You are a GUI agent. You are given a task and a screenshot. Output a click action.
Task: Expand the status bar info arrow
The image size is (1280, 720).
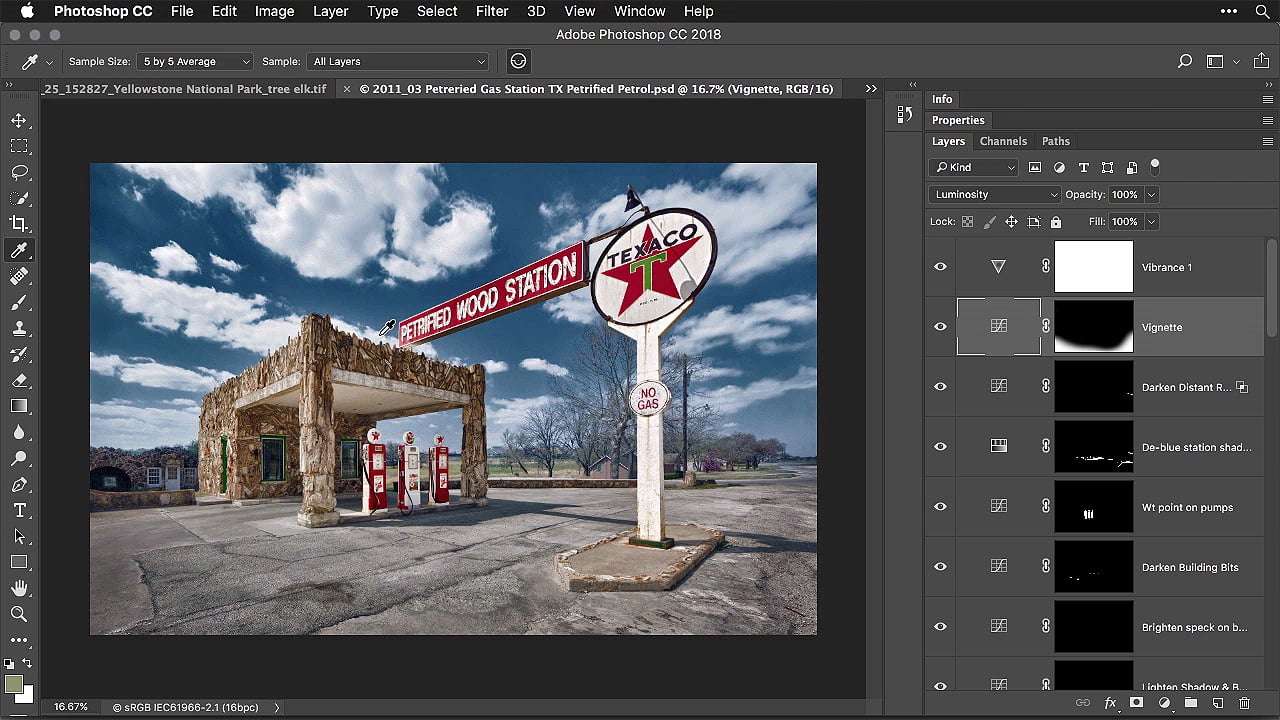tap(277, 707)
